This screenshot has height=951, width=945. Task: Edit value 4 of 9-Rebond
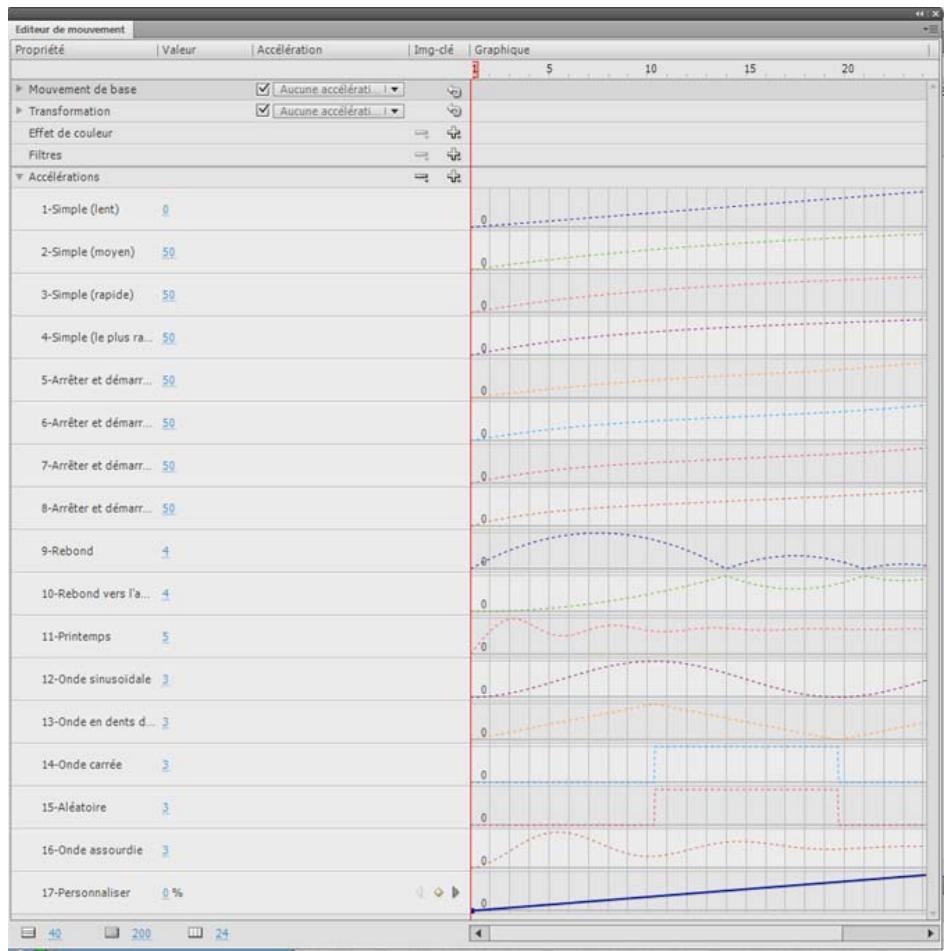166,551
